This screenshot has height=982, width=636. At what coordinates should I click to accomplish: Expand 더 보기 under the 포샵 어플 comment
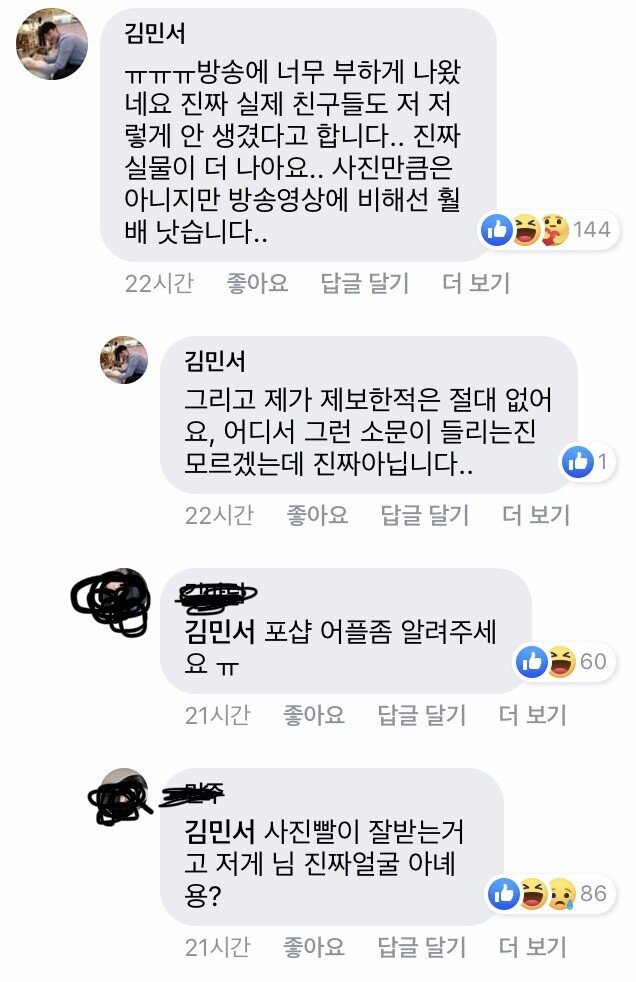point(533,715)
